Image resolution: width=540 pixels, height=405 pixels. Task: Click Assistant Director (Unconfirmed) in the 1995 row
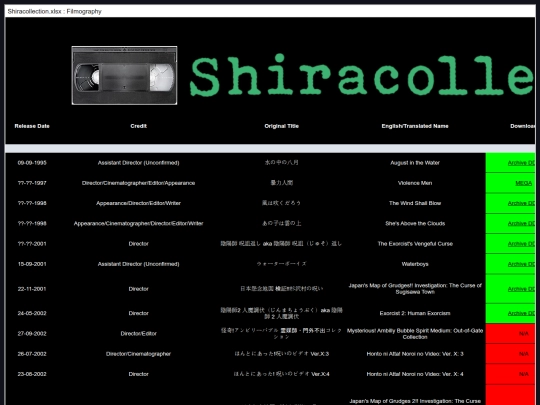[138, 163]
